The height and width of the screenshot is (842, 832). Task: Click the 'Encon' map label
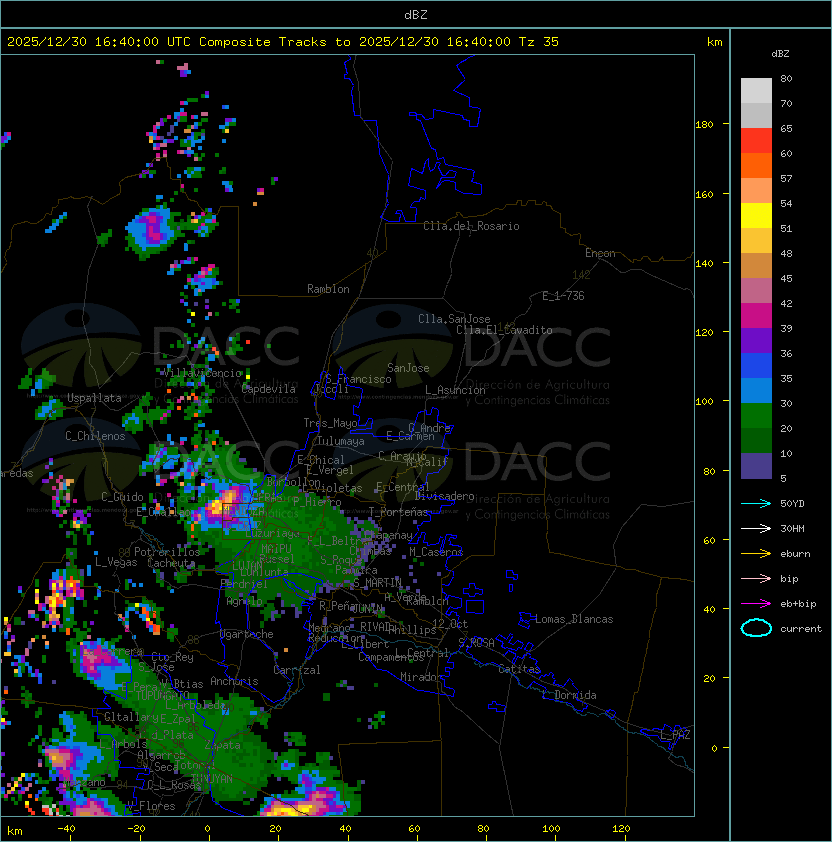600,253
